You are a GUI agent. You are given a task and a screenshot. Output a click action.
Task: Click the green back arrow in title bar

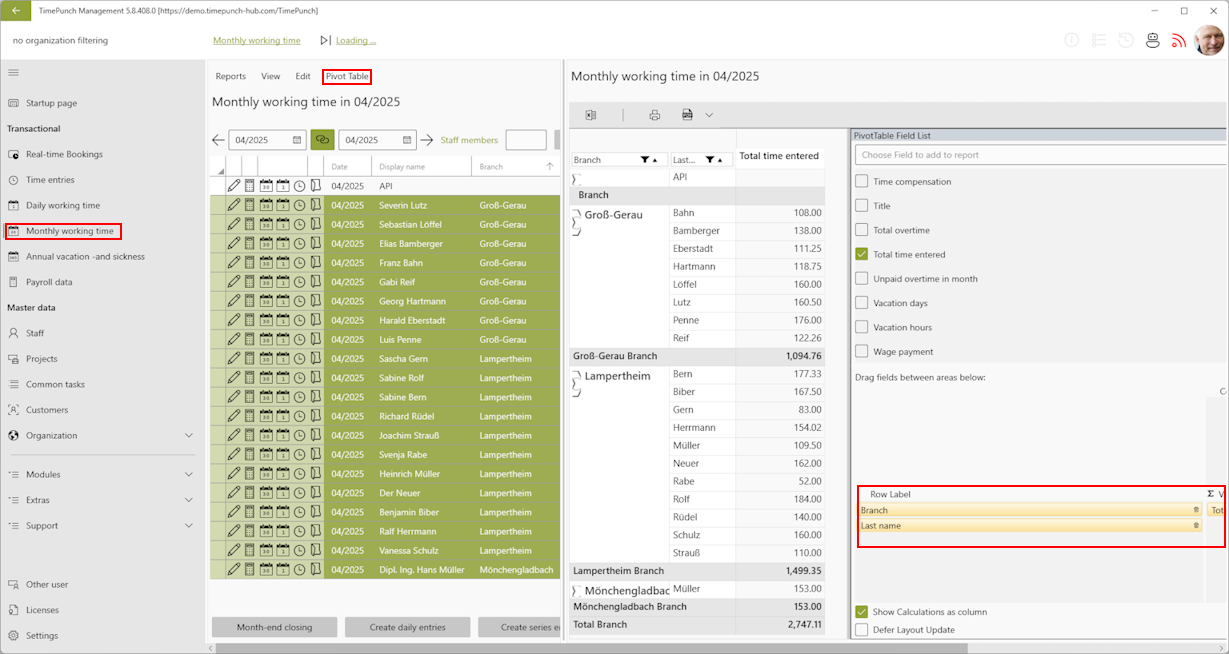pos(15,10)
